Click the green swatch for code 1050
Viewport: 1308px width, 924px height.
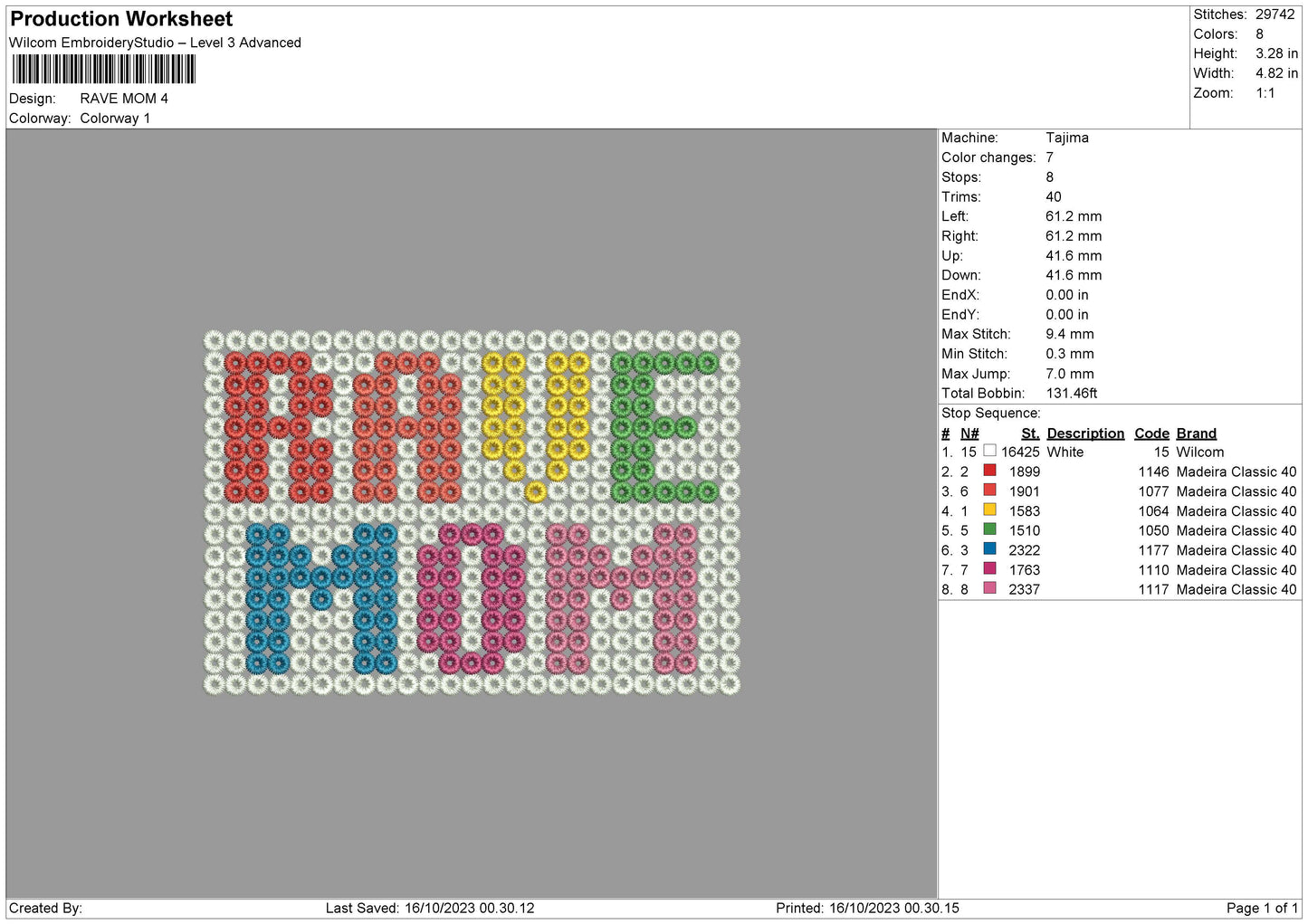989,529
